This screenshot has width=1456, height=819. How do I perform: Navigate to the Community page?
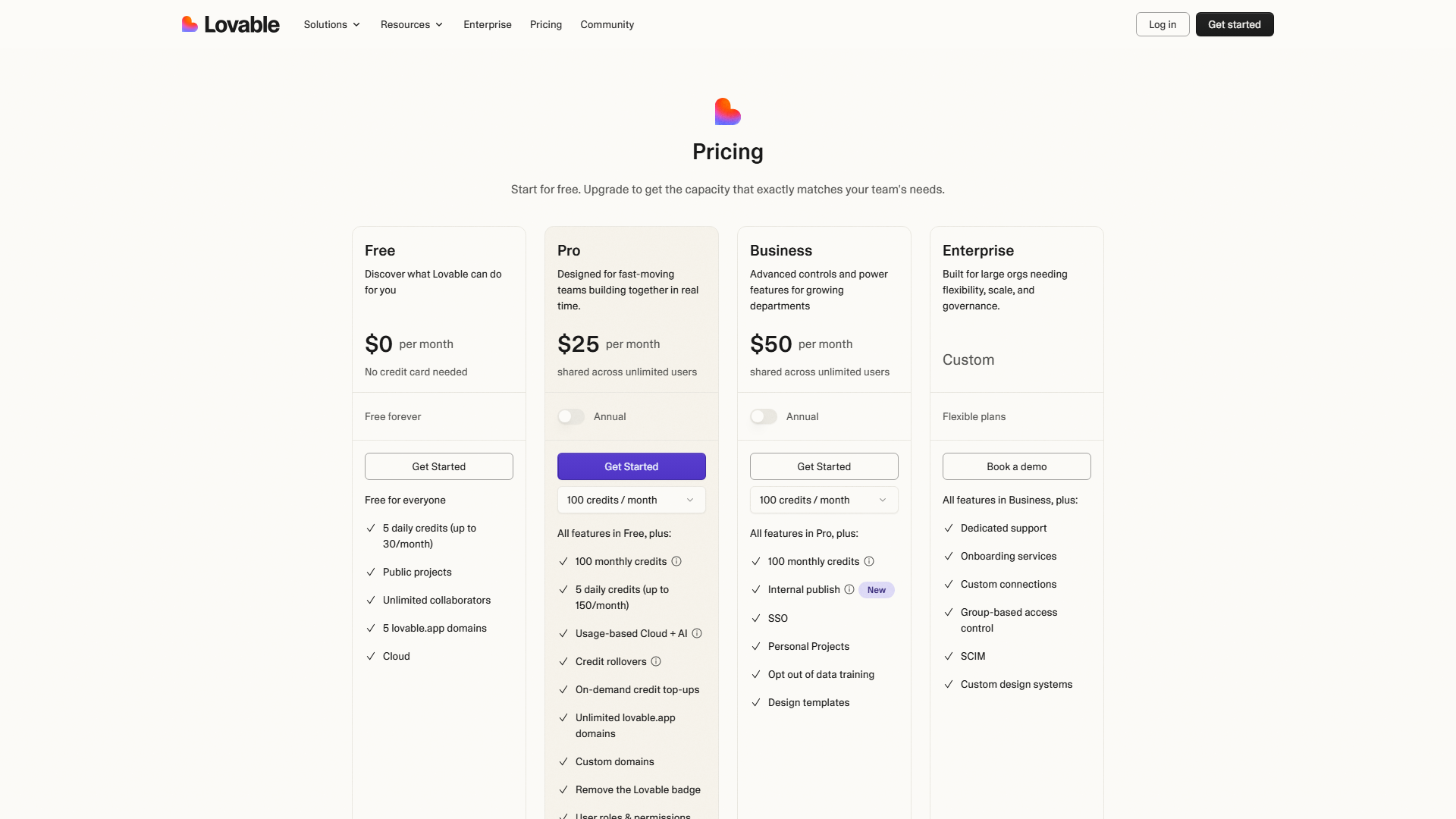click(x=607, y=24)
